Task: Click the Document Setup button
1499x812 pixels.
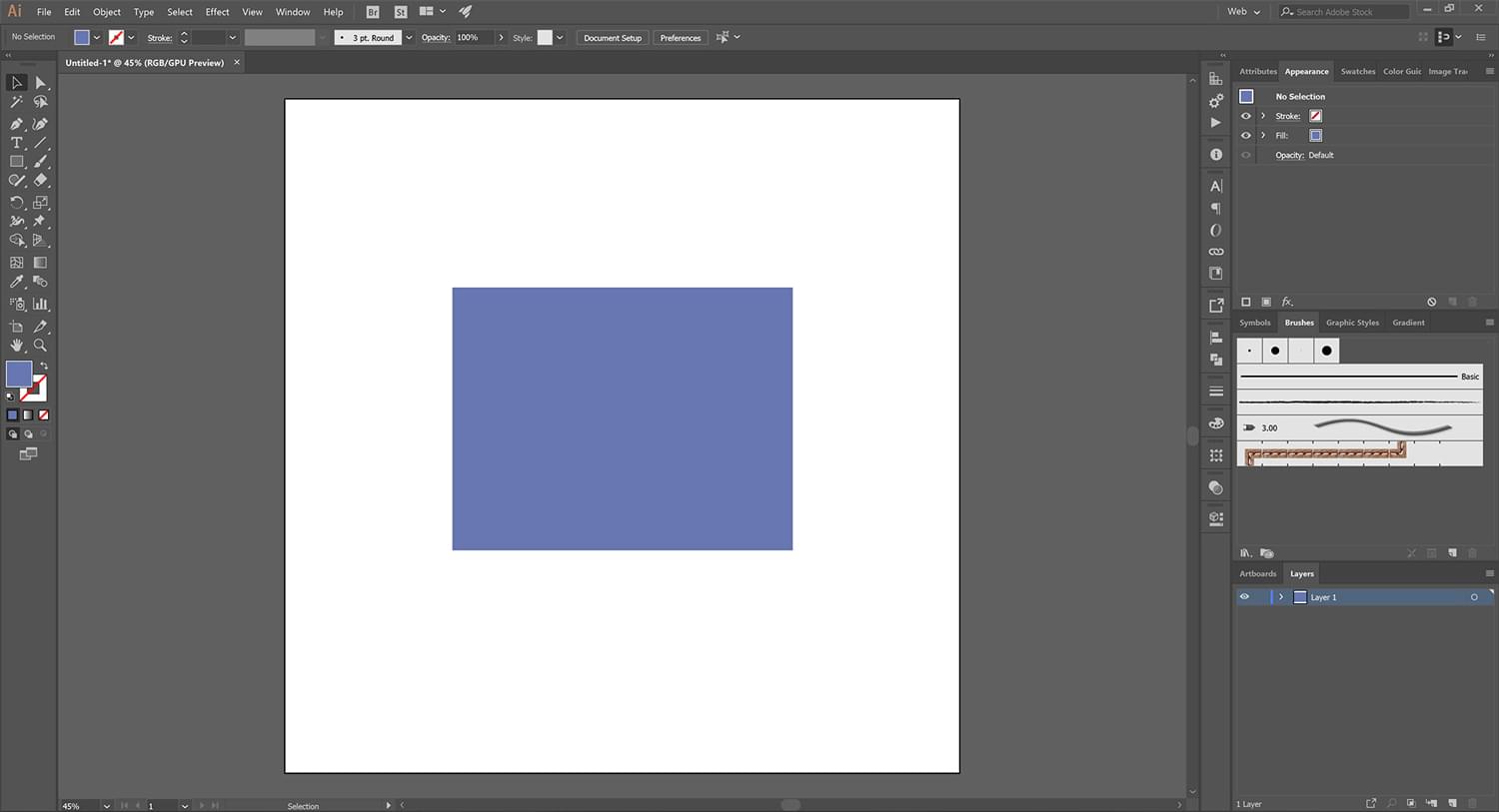Action: pyautogui.click(x=613, y=38)
